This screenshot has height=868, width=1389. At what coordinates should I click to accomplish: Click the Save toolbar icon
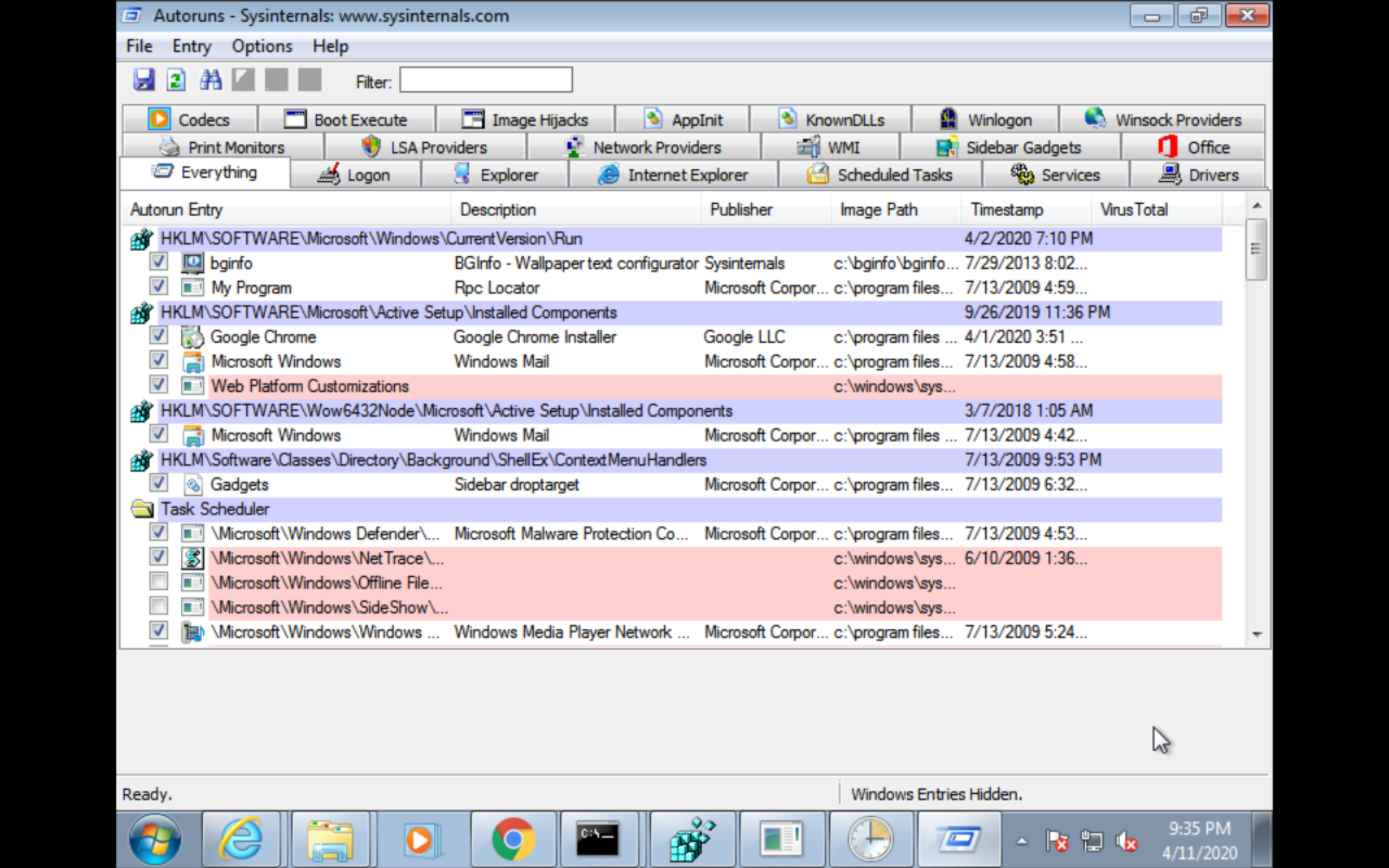(x=143, y=80)
